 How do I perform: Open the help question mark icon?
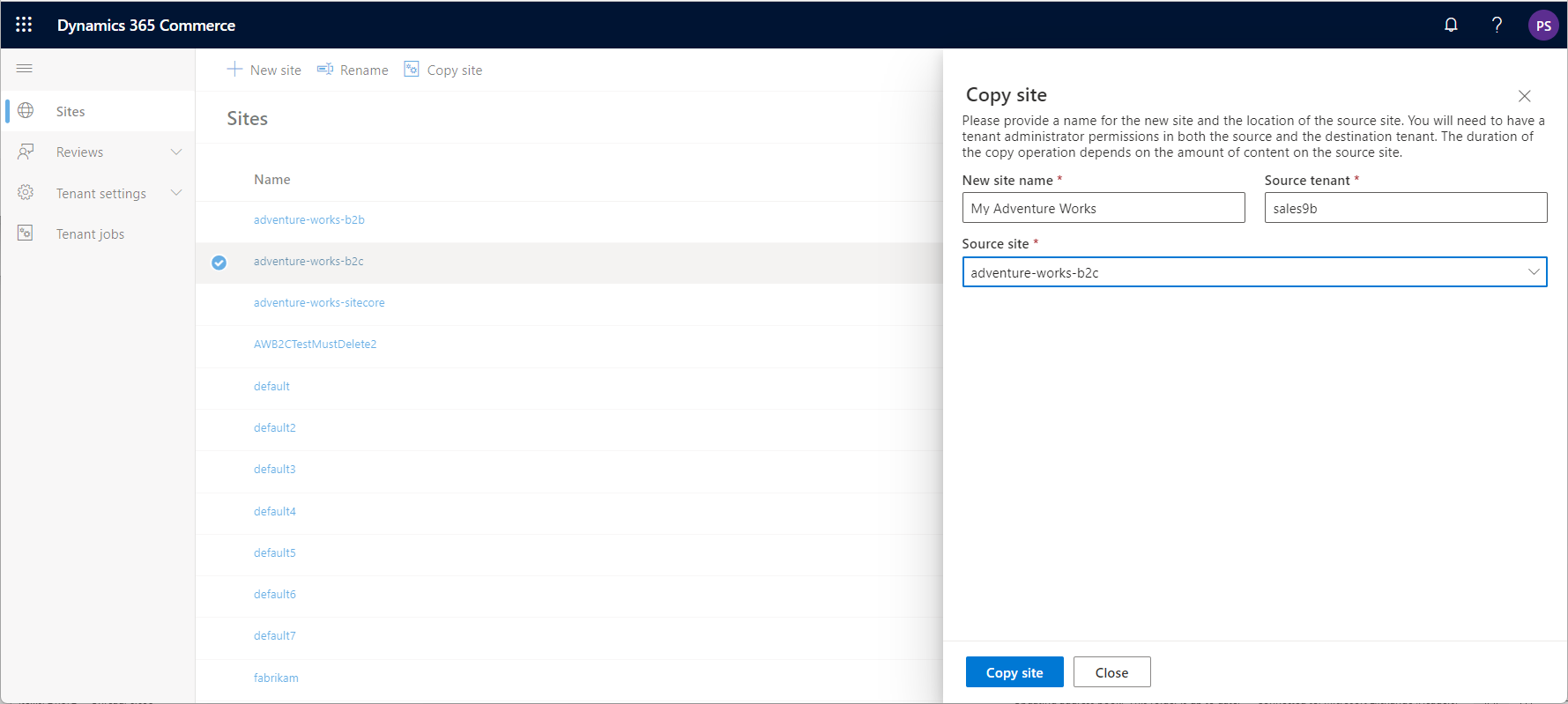pos(1497,25)
